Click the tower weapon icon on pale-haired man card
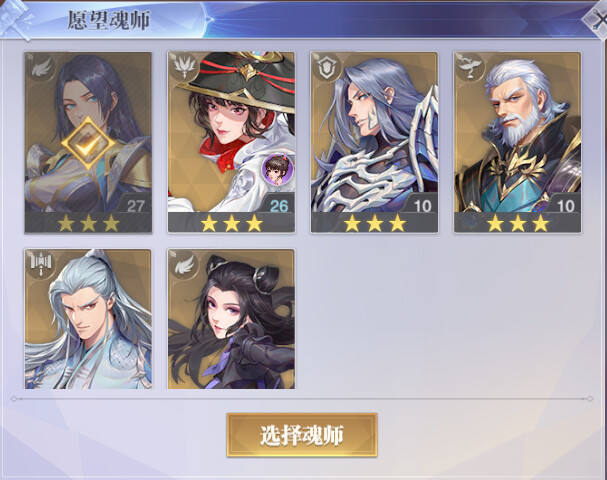 [x=41, y=264]
